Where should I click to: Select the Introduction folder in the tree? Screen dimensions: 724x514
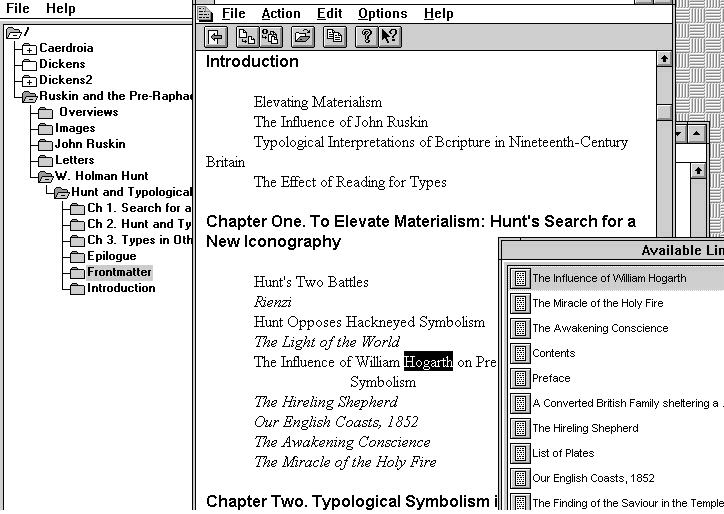click(121, 288)
